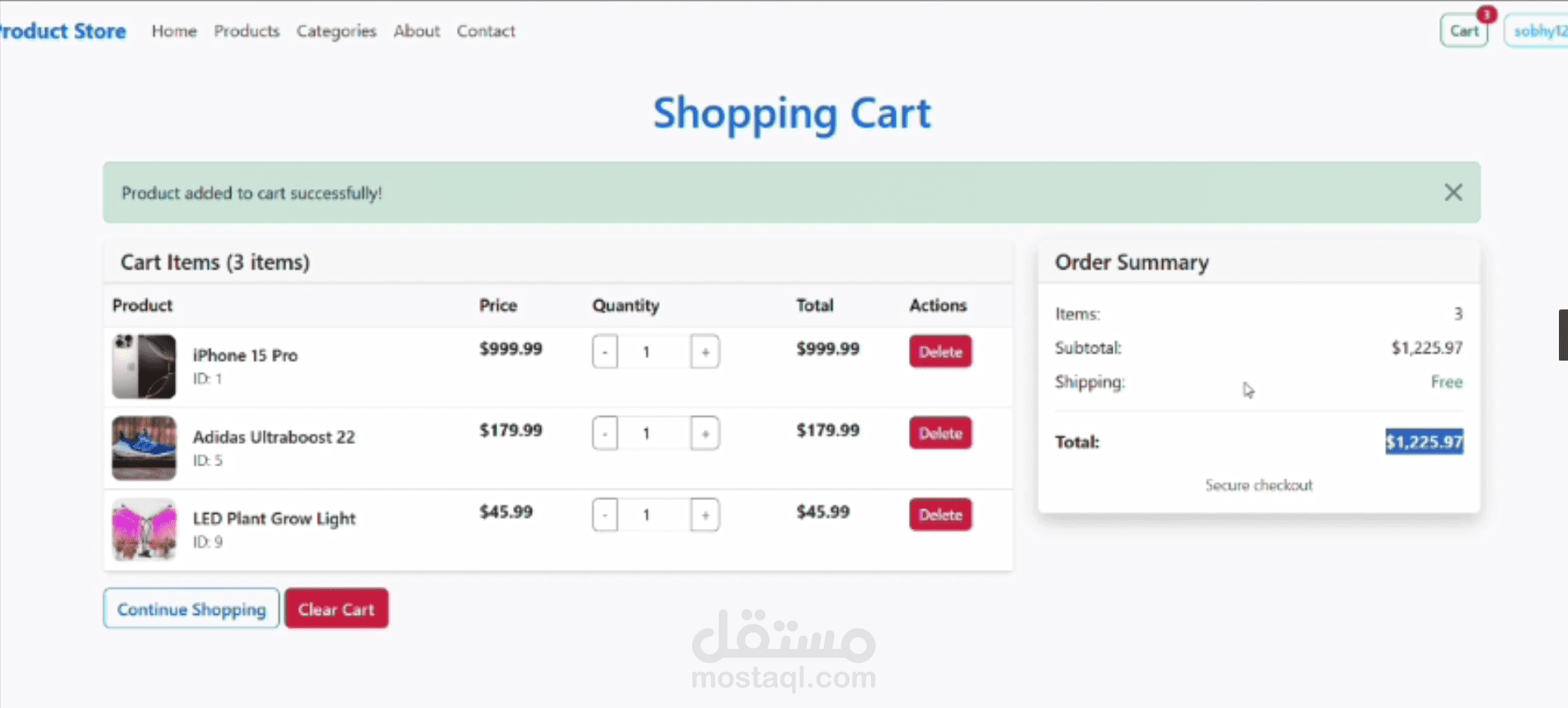
Task: Click the 'Order Summary' heading
Action: point(1132,262)
